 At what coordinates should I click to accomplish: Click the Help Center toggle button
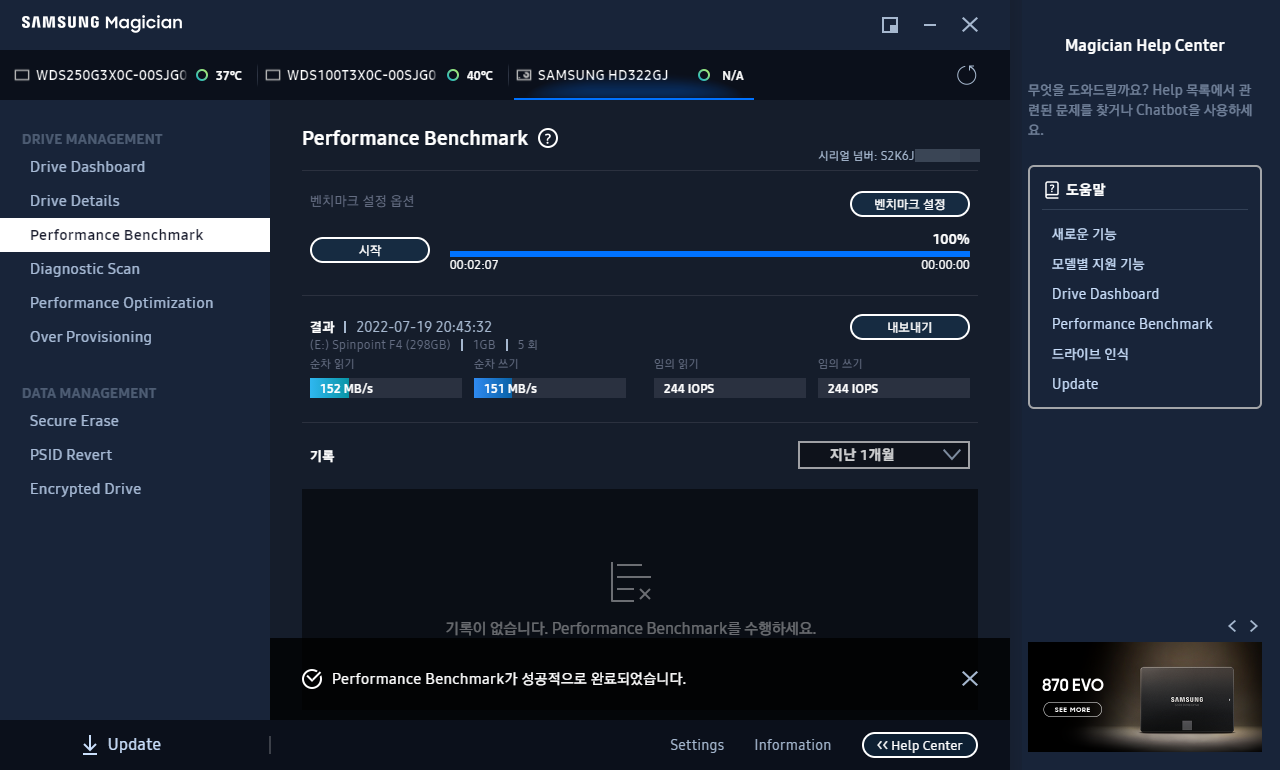[920, 745]
